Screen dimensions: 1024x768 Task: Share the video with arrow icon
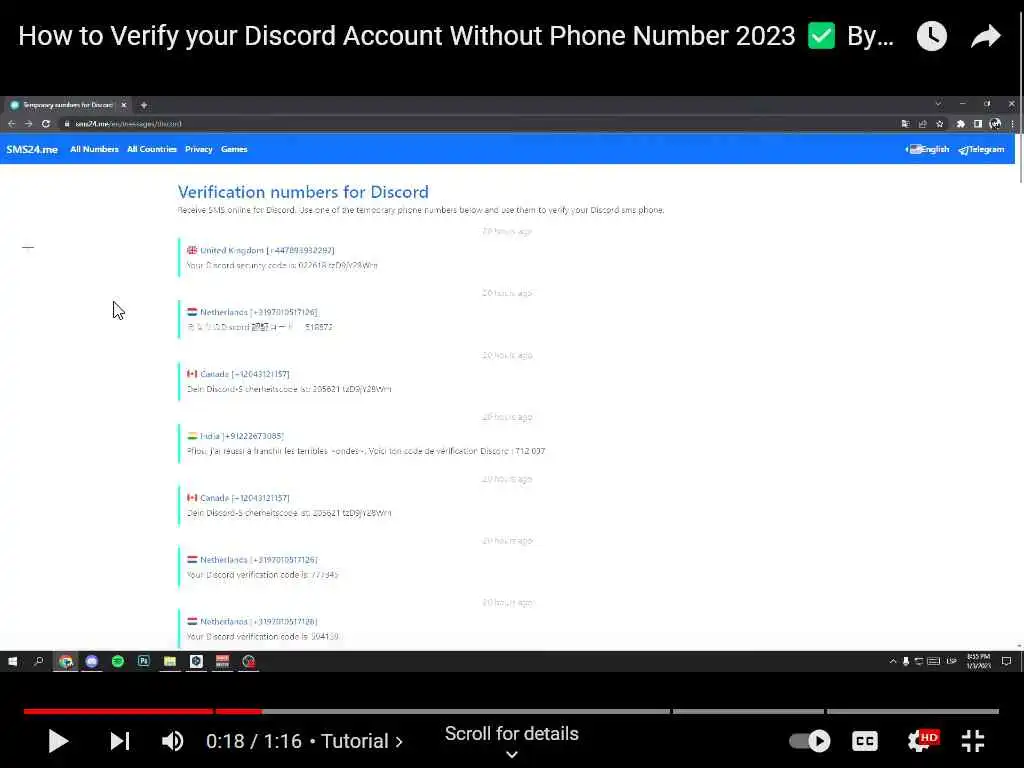pos(985,36)
